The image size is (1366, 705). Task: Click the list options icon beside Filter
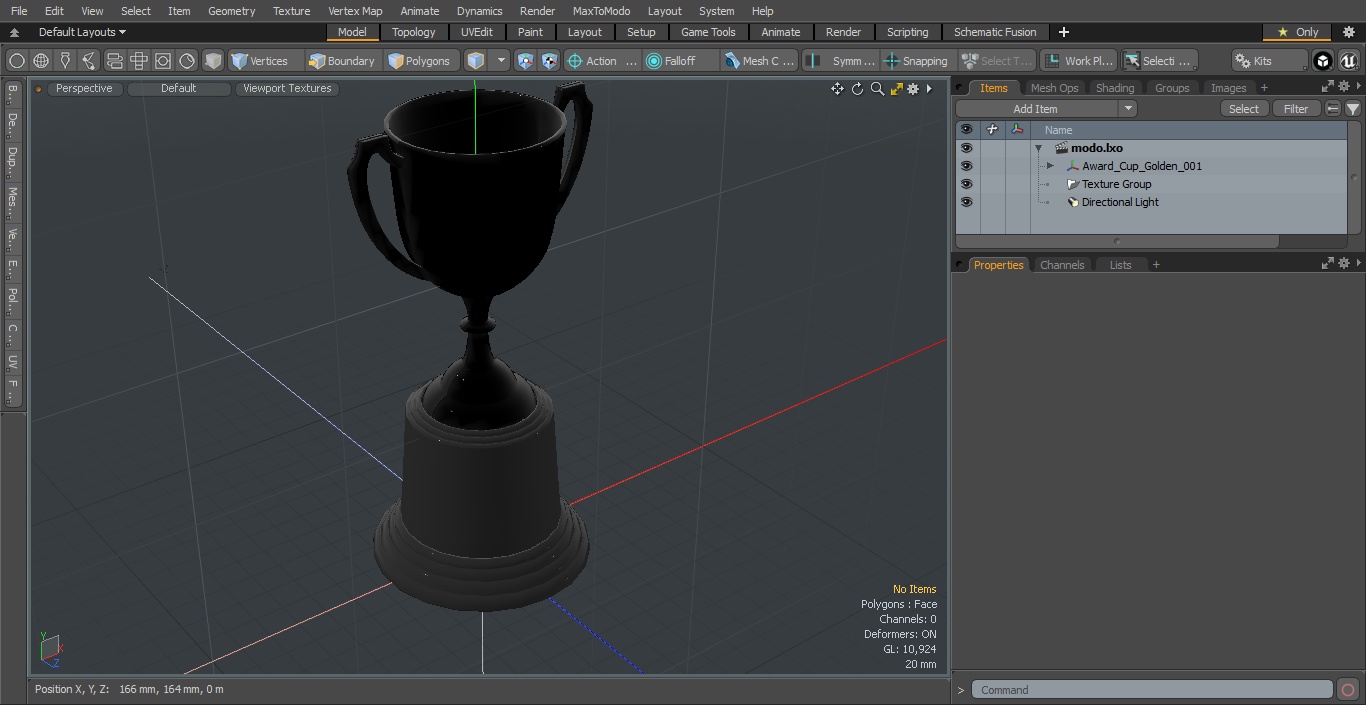tap(1333, 109)
